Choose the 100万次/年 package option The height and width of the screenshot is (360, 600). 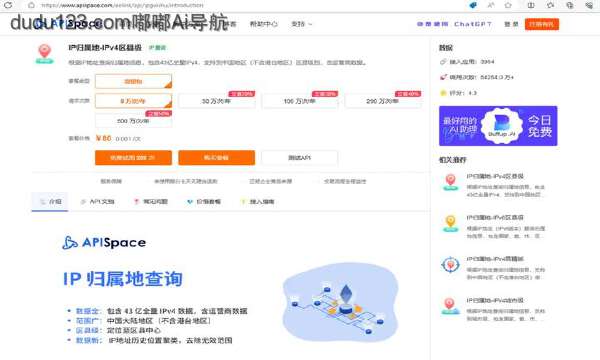(x=300, y=101)
